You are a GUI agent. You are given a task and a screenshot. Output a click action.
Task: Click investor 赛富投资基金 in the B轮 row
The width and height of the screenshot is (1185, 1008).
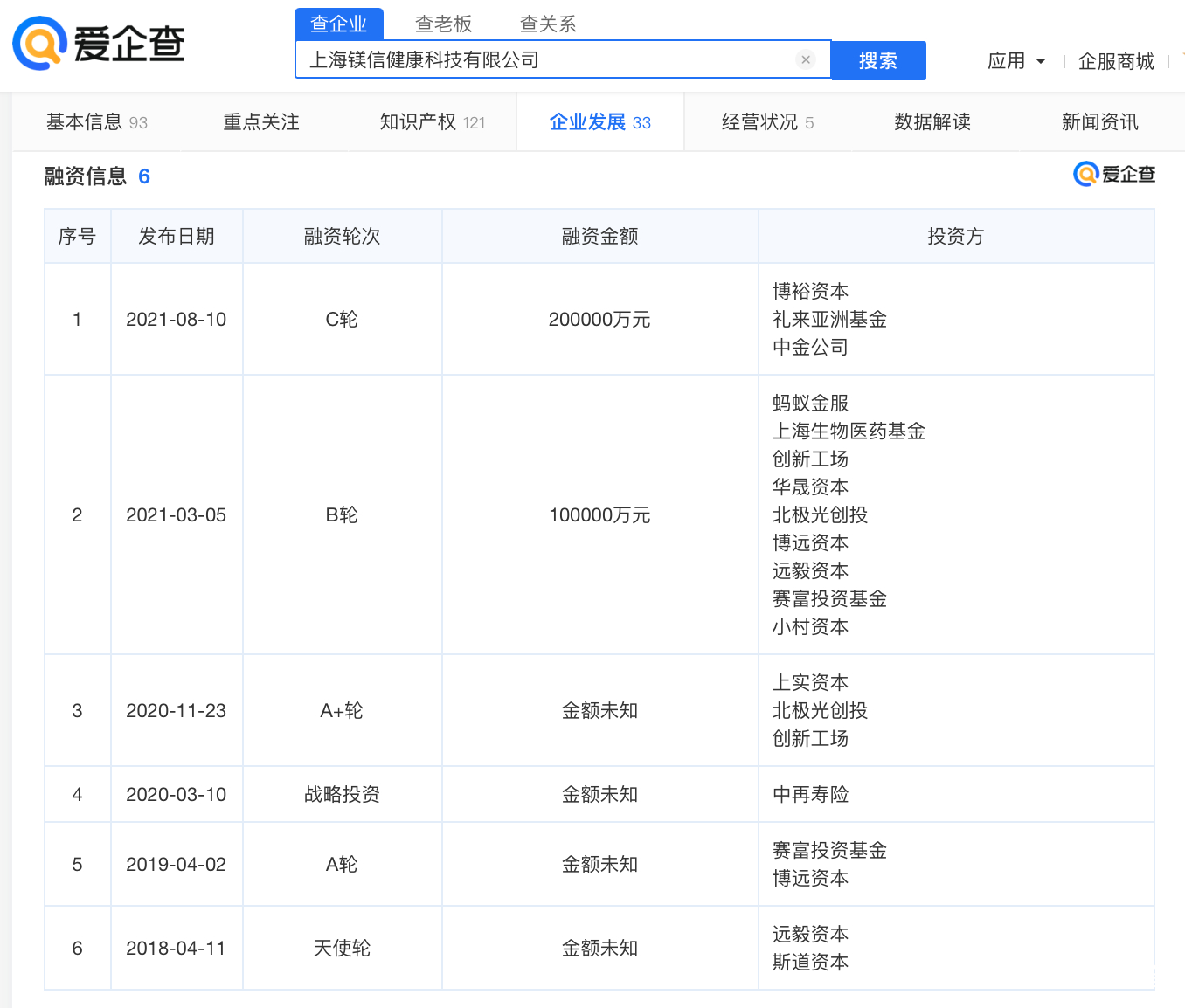tap(829, 599)
